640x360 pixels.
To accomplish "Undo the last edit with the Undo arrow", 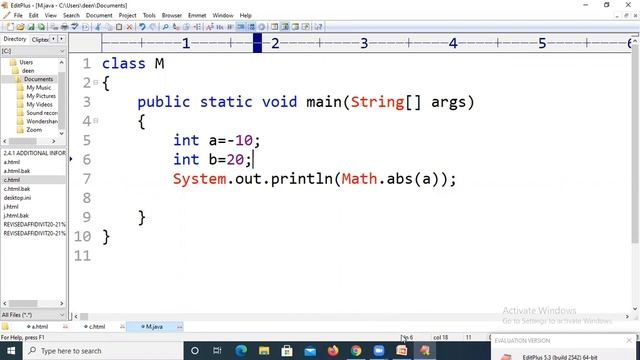I will (x=142, y=27).
